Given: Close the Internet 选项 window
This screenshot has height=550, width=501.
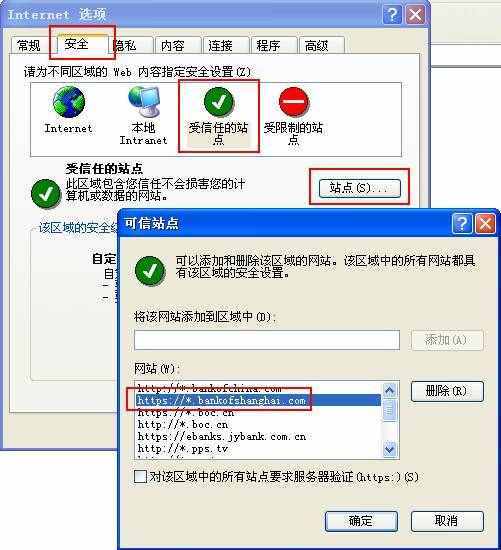Looking at the screenshot, I should click(415, 15).
